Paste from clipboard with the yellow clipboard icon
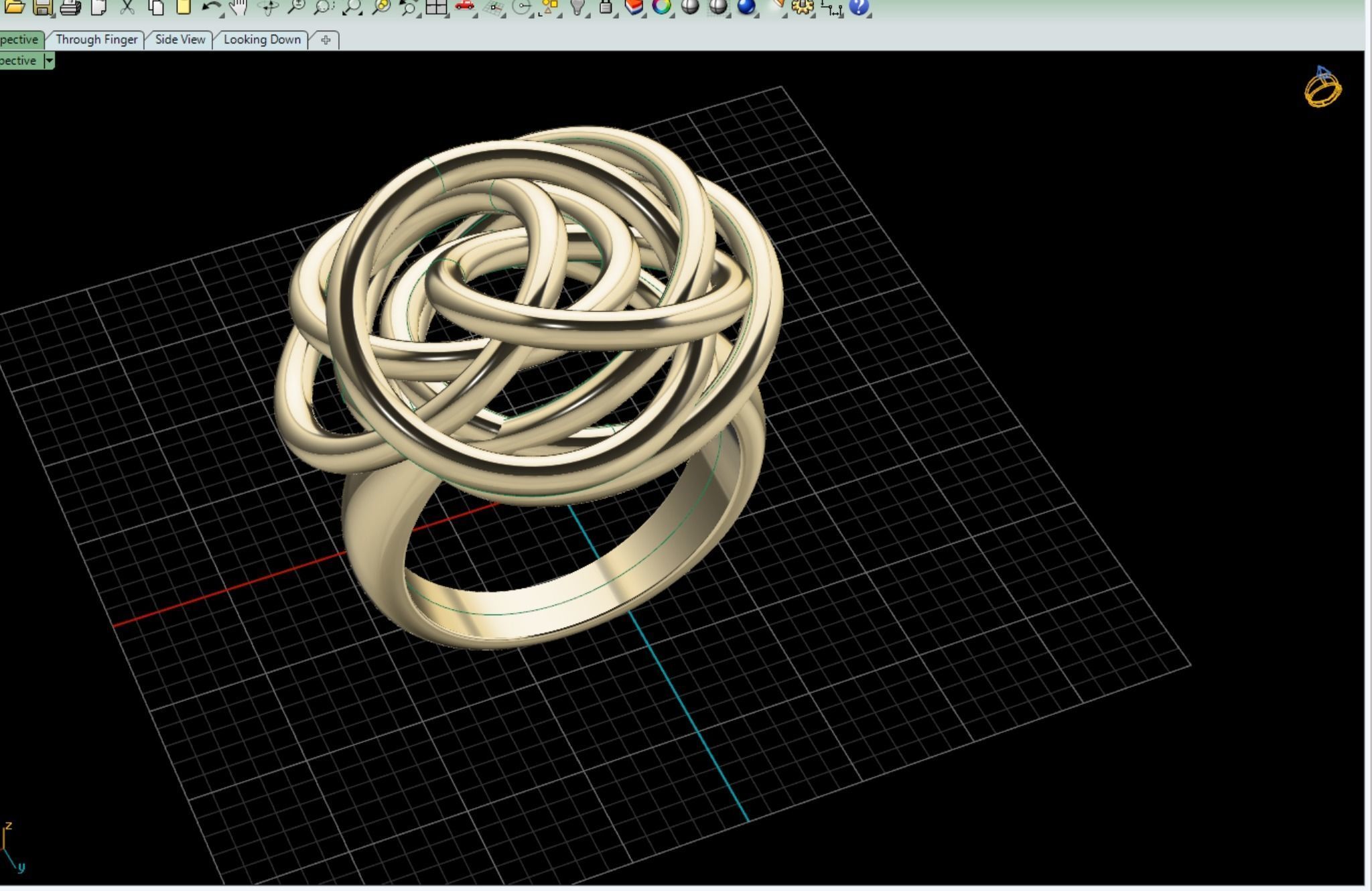1372x891 pixels. [x=184, y=7]
